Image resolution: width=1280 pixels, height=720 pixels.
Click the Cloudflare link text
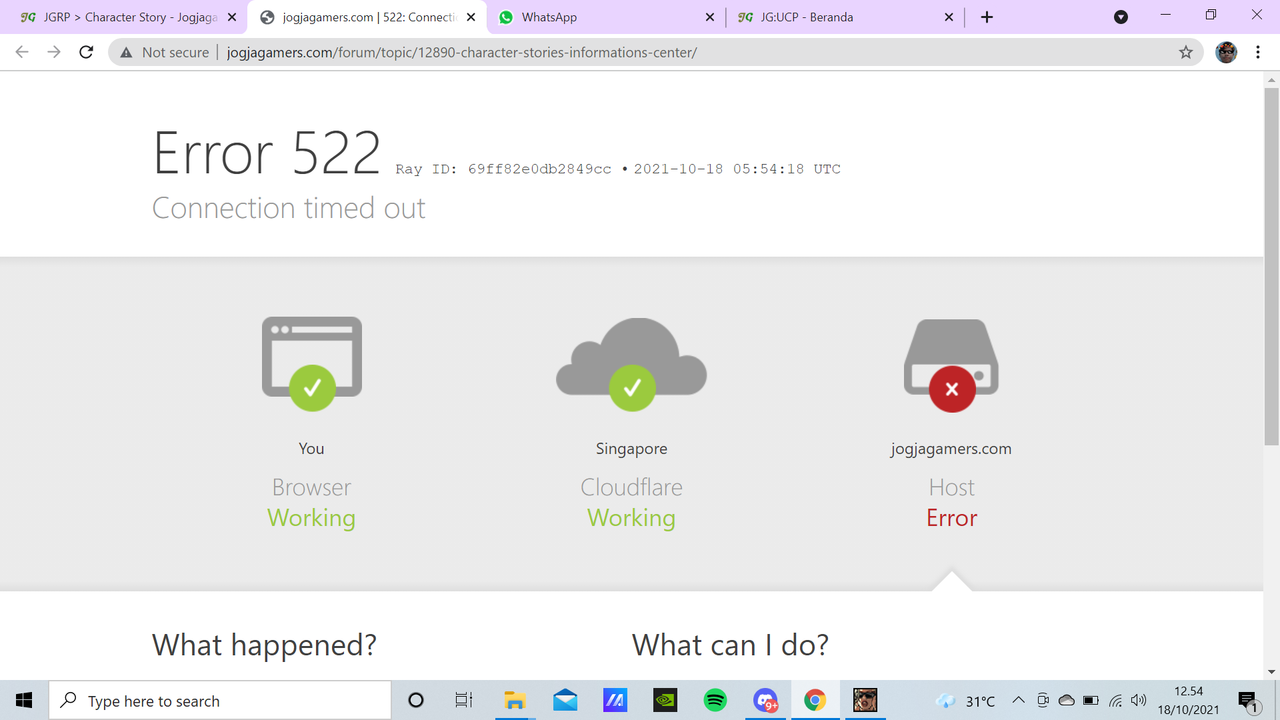pyautogui.click(x=631, y=487)
